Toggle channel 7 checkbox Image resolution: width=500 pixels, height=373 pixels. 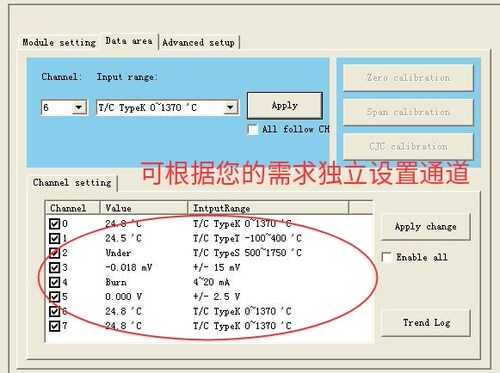pos(54,326)
